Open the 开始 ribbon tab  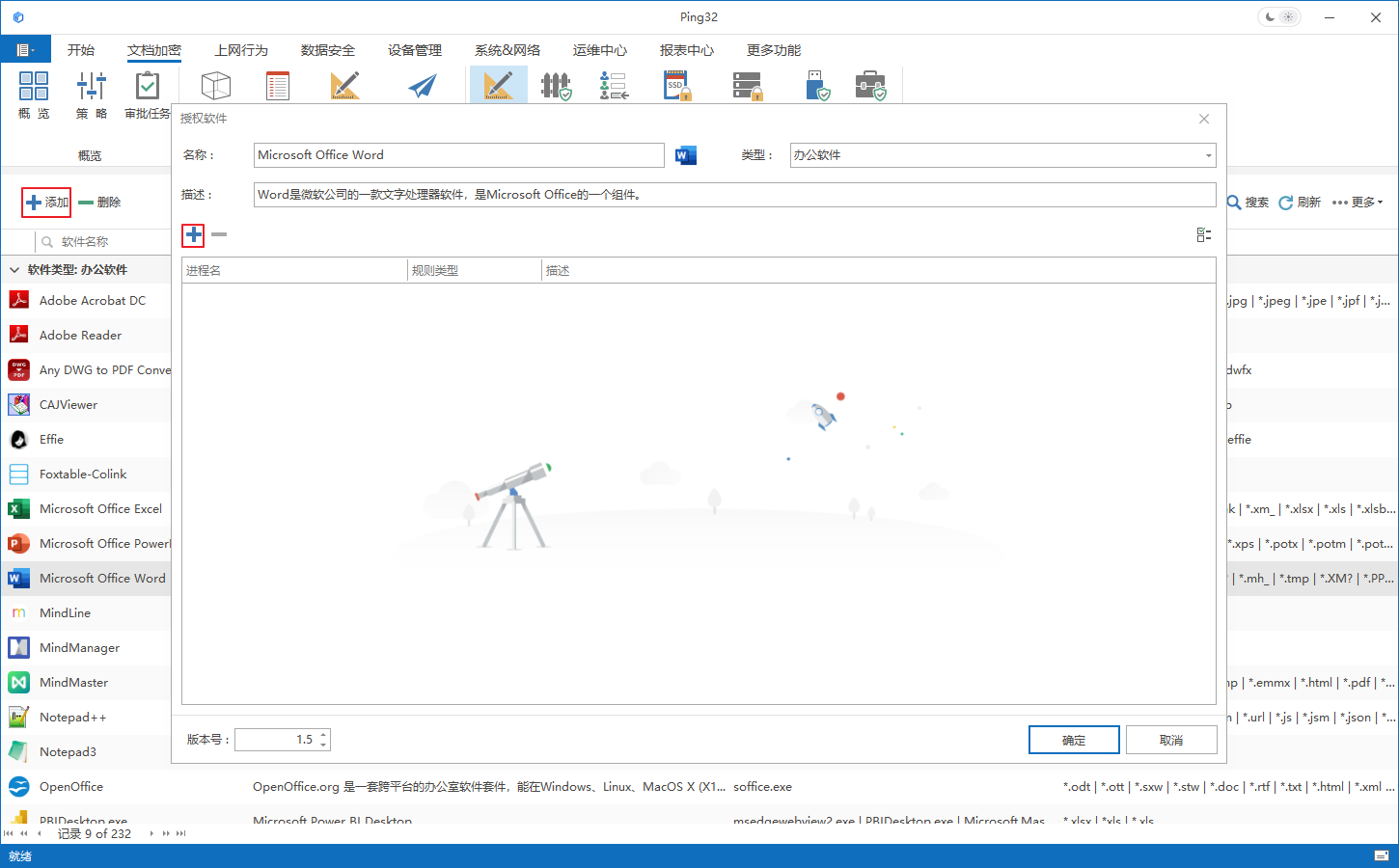click(x=81, y=50)
